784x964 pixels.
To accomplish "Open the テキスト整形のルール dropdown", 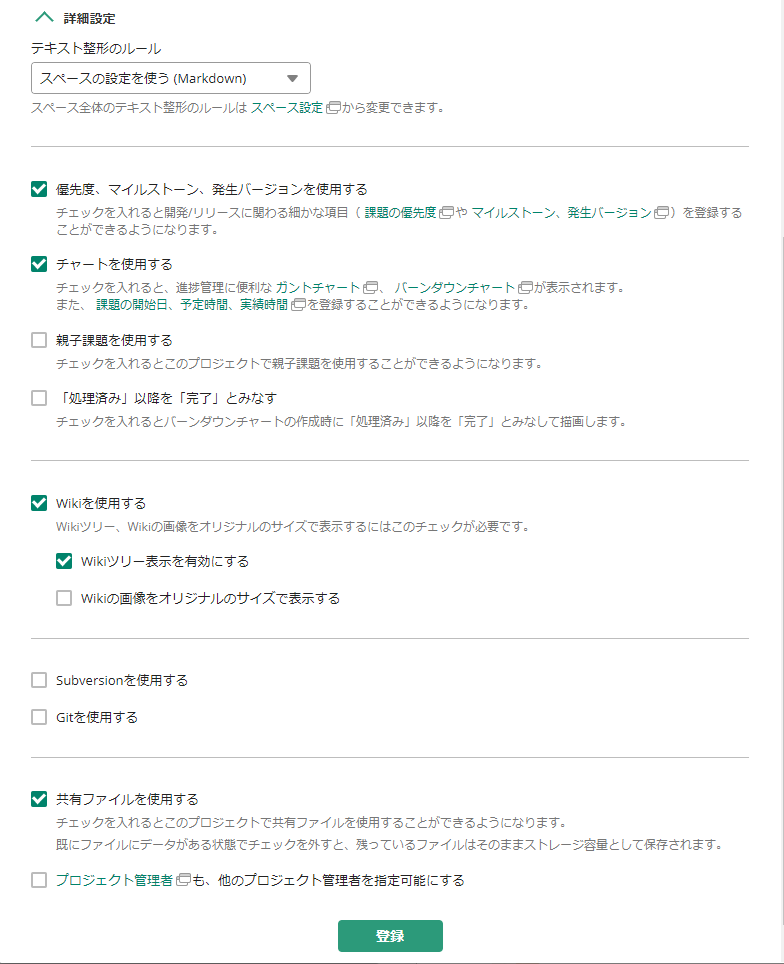I will 170,78.
